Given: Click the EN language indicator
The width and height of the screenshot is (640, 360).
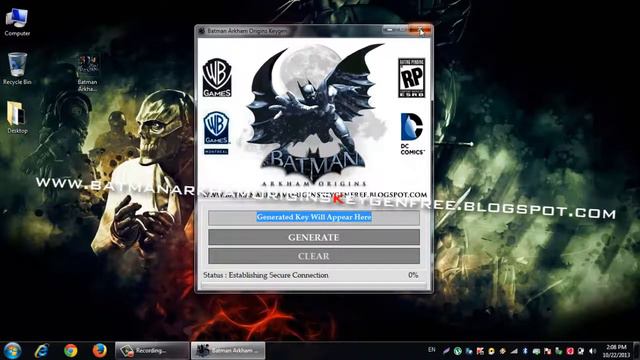Looking at the screenshot, I should click(431, 350).
